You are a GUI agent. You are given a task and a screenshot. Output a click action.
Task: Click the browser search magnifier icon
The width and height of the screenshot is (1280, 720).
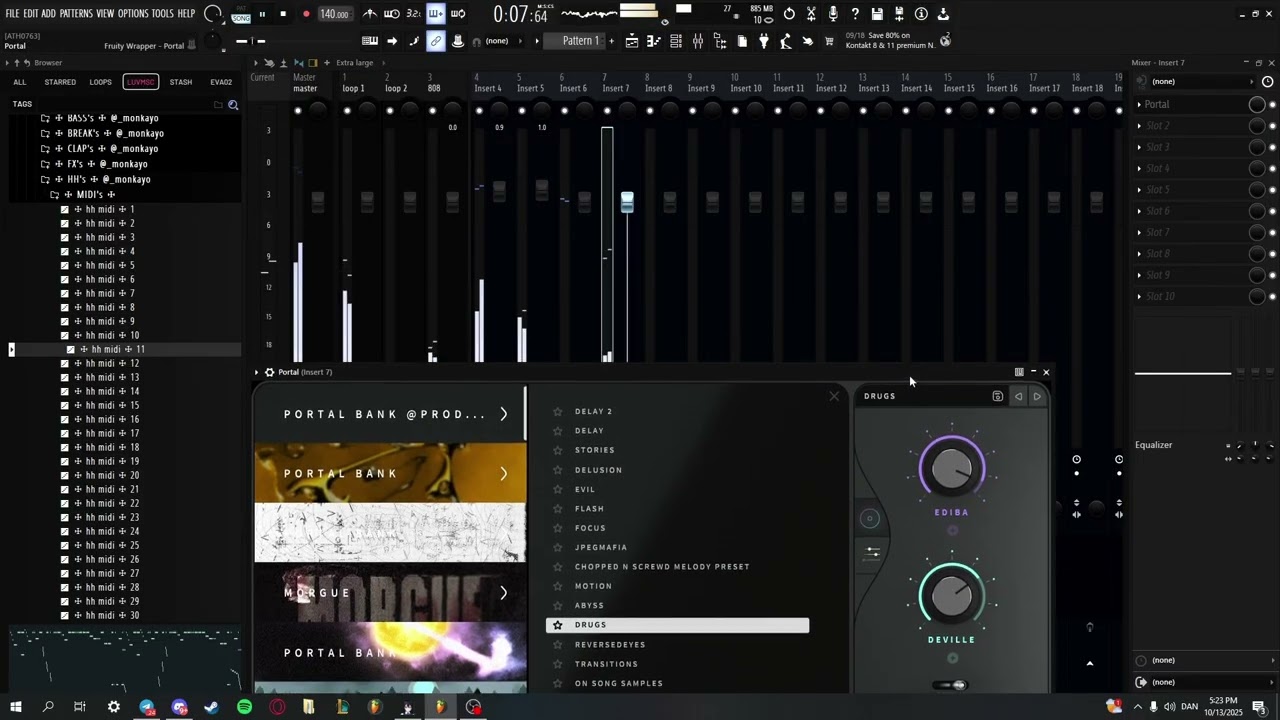[233, 105]
